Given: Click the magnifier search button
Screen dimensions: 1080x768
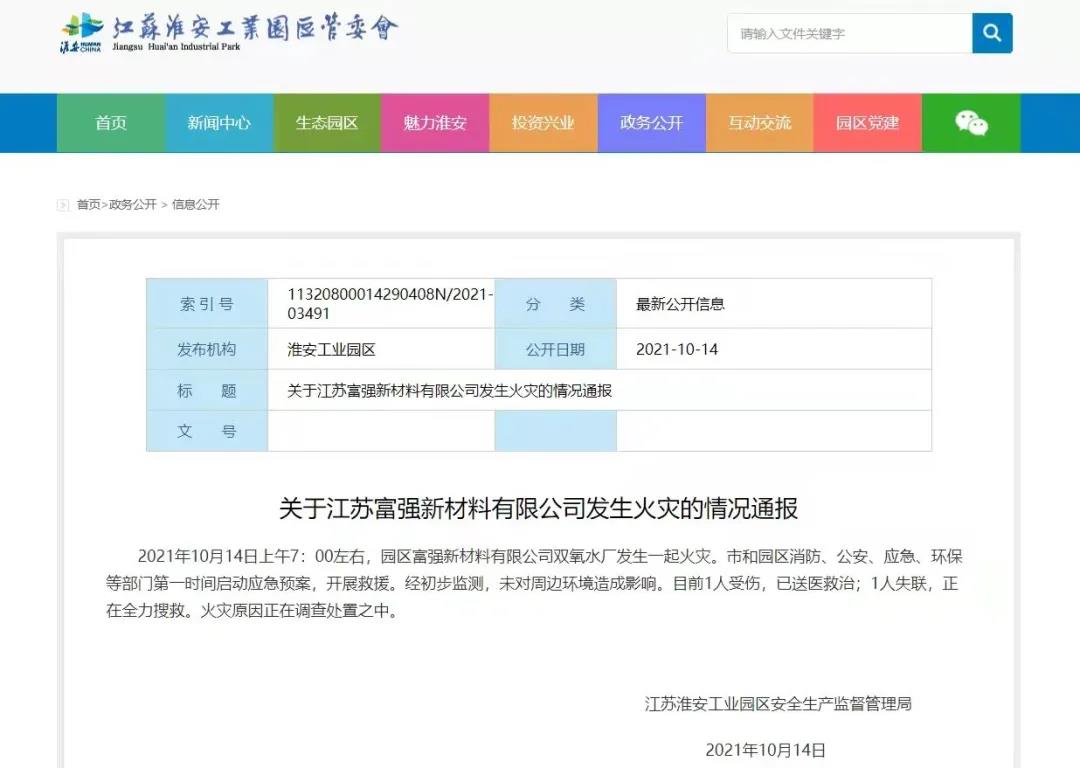Looking at the screenshot, I should (992, 33).
